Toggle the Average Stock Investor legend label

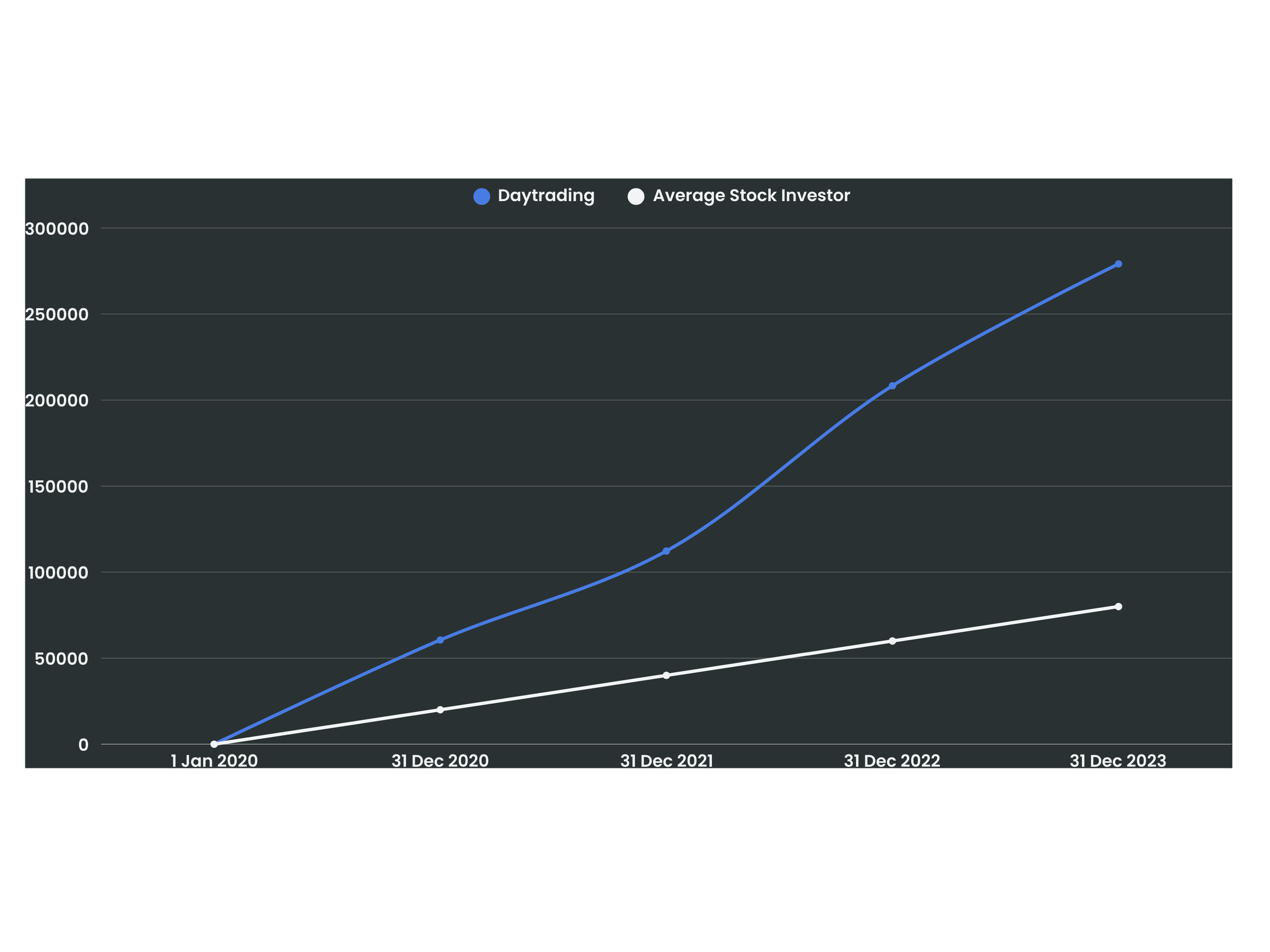[x=751, y=195]
